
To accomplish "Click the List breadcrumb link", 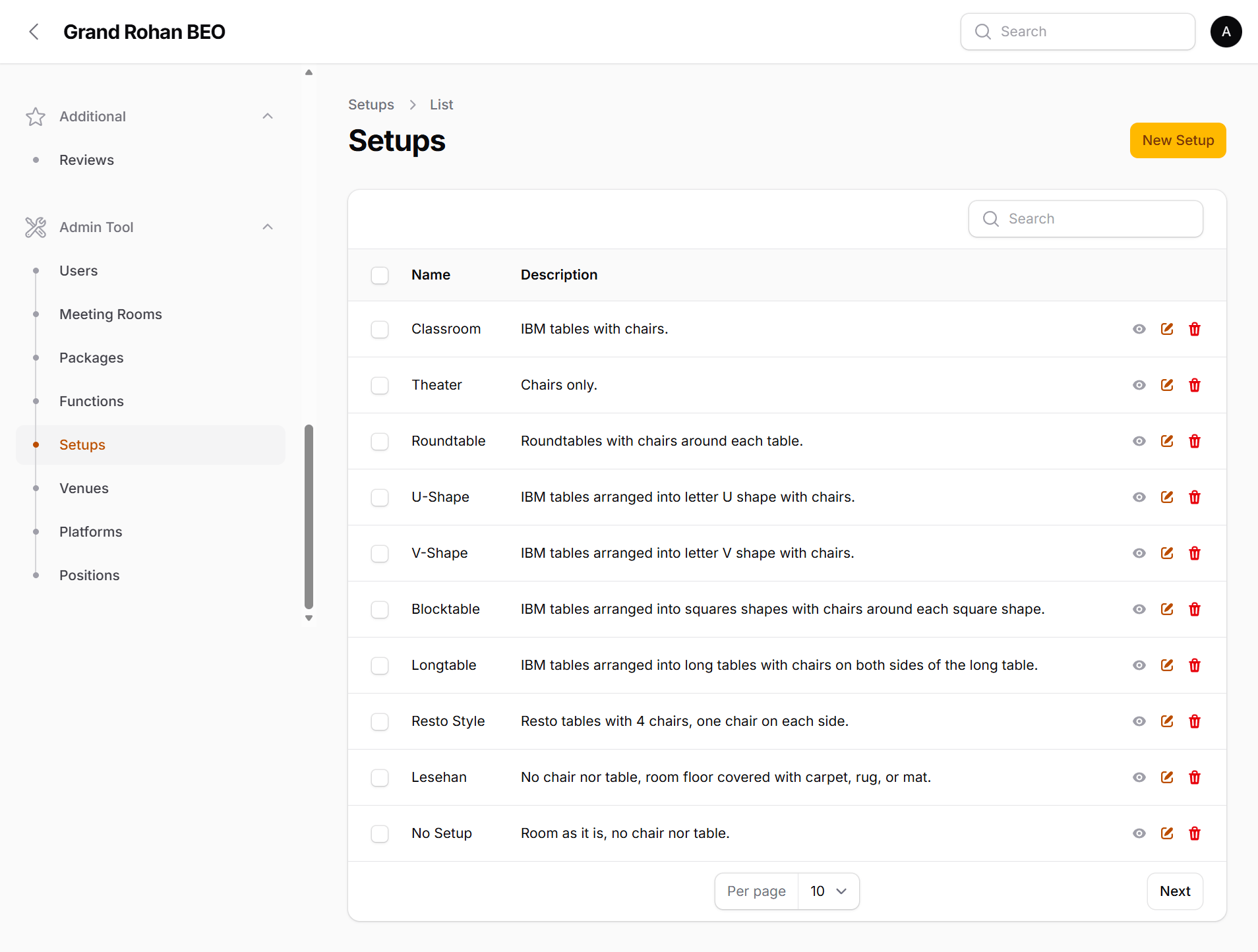I will (441, 105).
